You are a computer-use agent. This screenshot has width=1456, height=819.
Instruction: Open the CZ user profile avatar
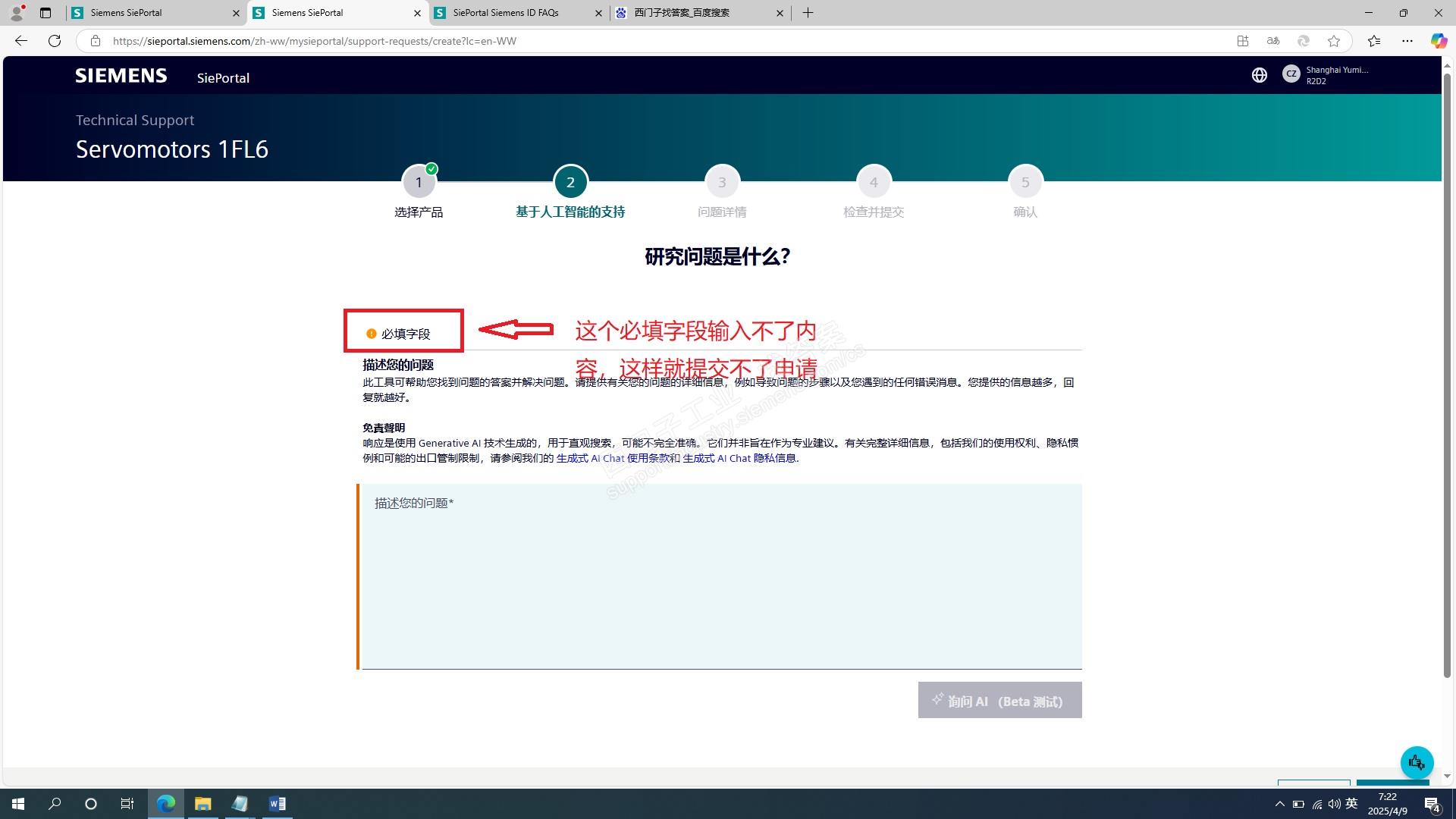[x=1291, y=74]
